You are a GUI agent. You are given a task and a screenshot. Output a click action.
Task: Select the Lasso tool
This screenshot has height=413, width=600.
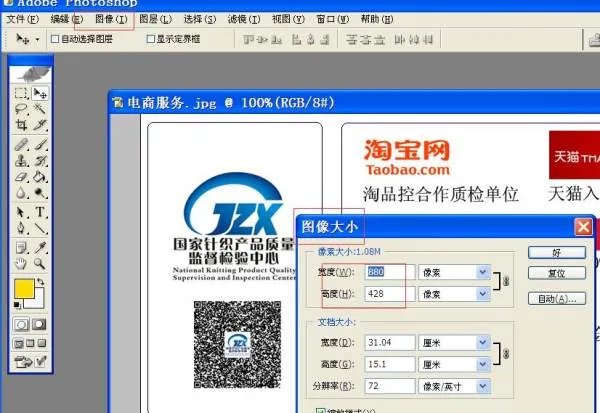tap(21, 109)
